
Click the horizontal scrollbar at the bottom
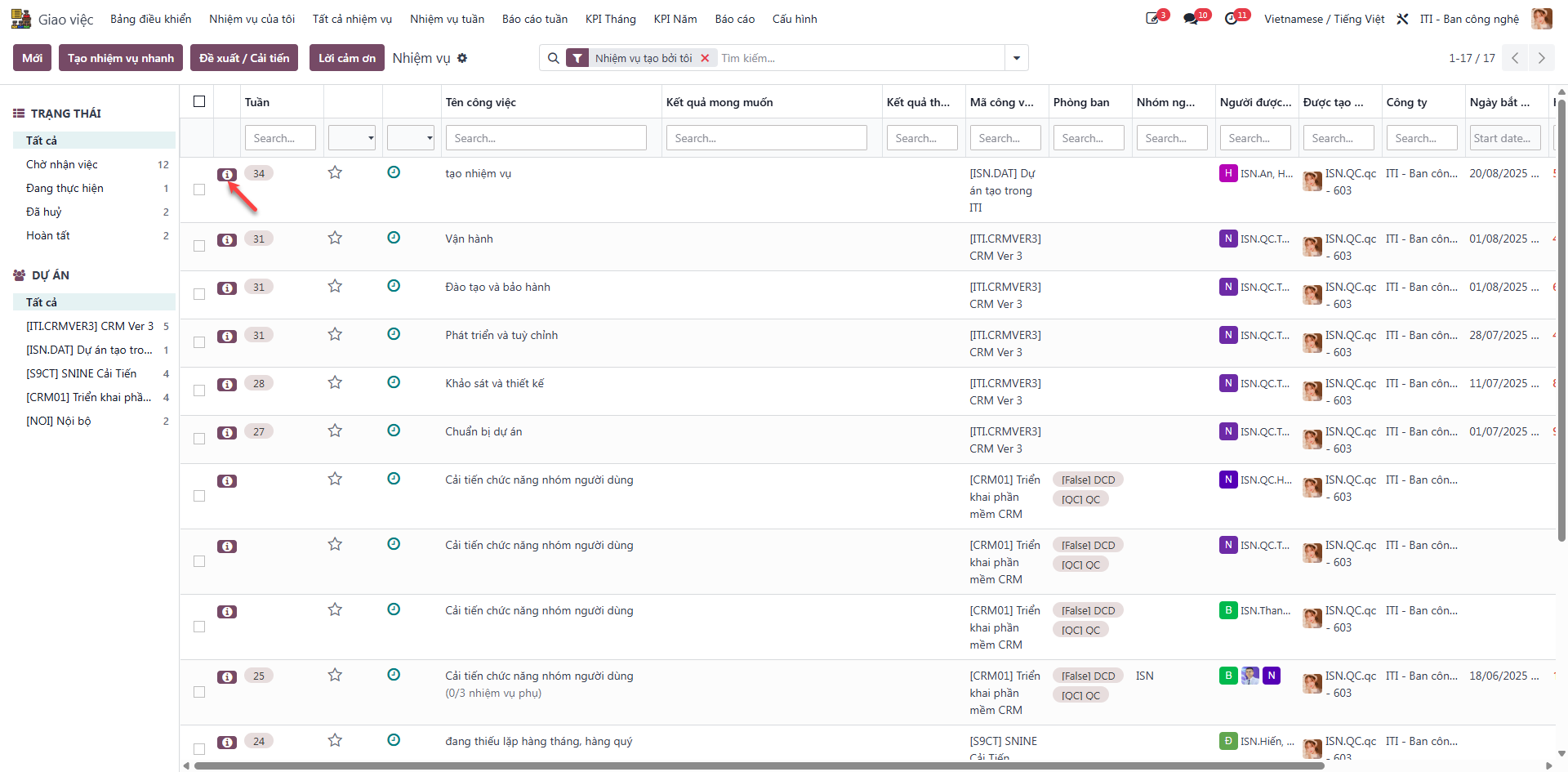coord(759,765)
